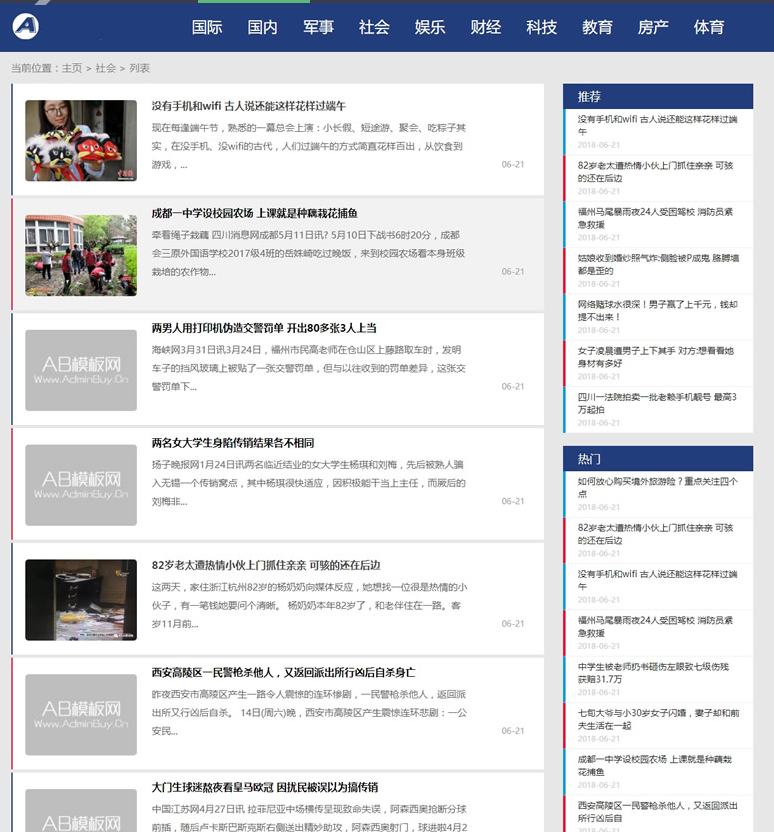Open the 成都一中学设校园农场 article title in main list
Screen dimensions: 774x832
[x=254, y=213]
